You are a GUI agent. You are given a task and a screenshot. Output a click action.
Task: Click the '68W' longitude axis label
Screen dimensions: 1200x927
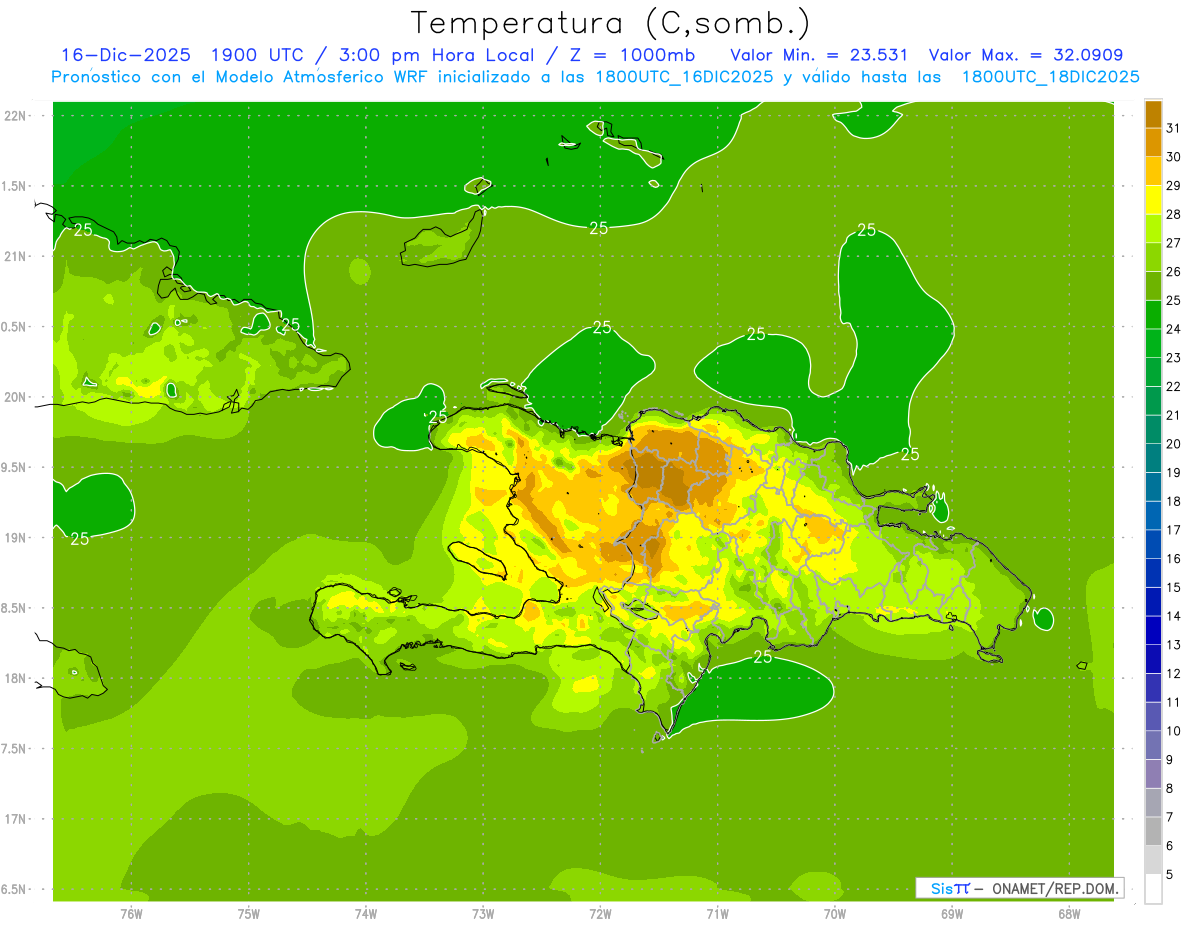[x=1069, y=913]
